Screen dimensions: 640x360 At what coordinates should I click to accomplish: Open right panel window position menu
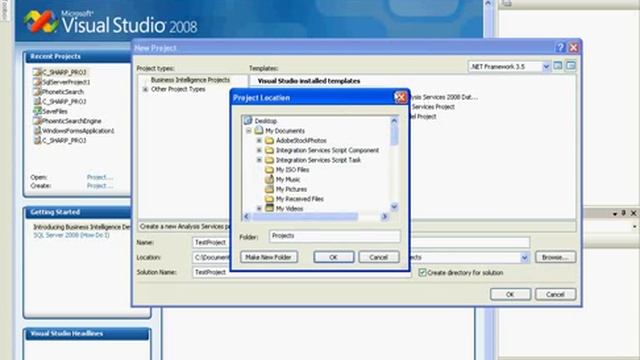pyautogui.click(x=615, y=213)
